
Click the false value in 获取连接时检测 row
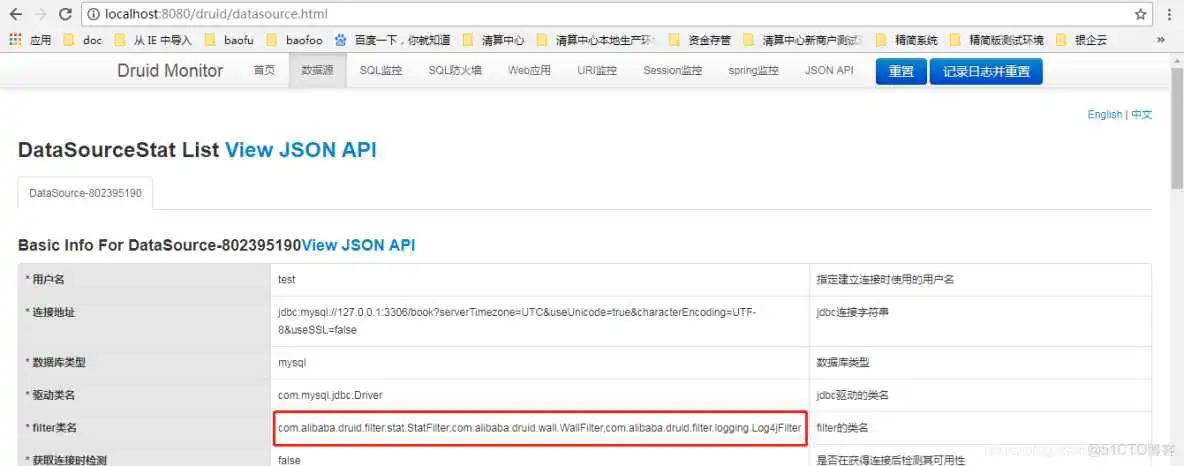289,460
